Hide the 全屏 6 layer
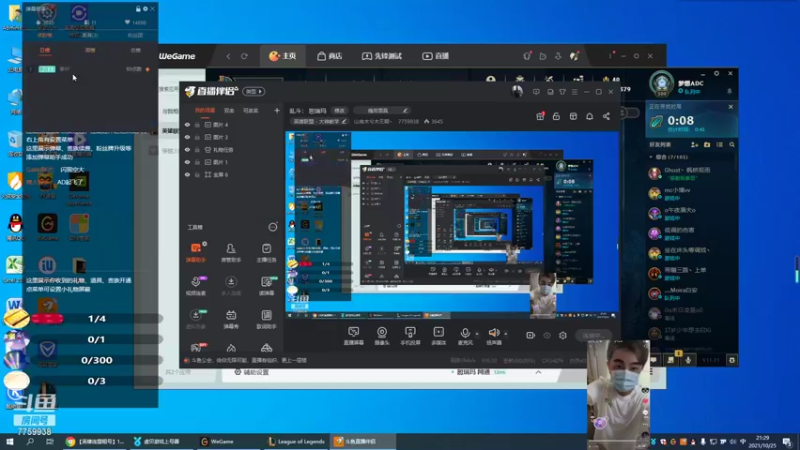Image resolution: width=800 pixels, height=450 pixels. click(x=187, y=174)
